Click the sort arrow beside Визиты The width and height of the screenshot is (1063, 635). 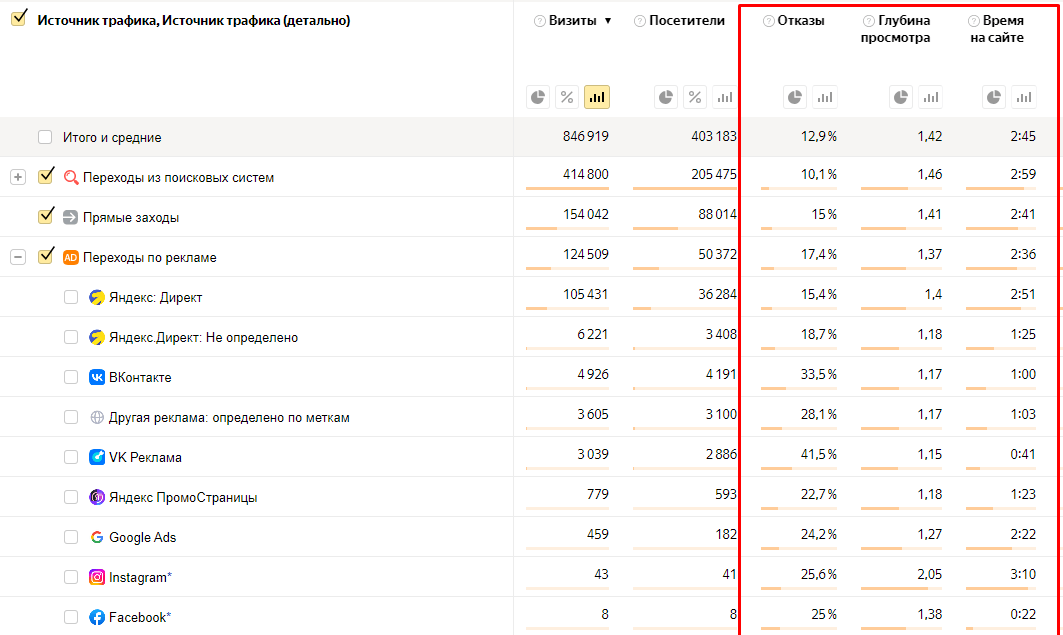(608, 21)
